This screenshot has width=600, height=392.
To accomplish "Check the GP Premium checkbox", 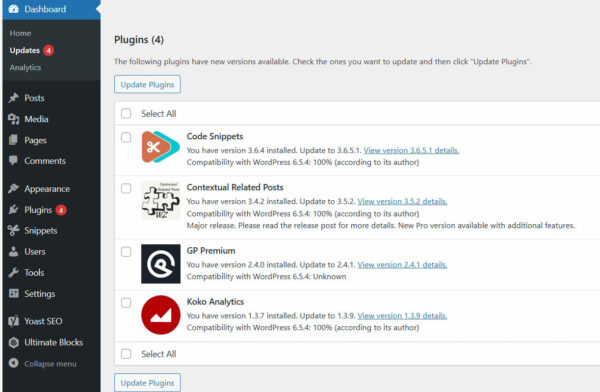I will pos(126,252).
